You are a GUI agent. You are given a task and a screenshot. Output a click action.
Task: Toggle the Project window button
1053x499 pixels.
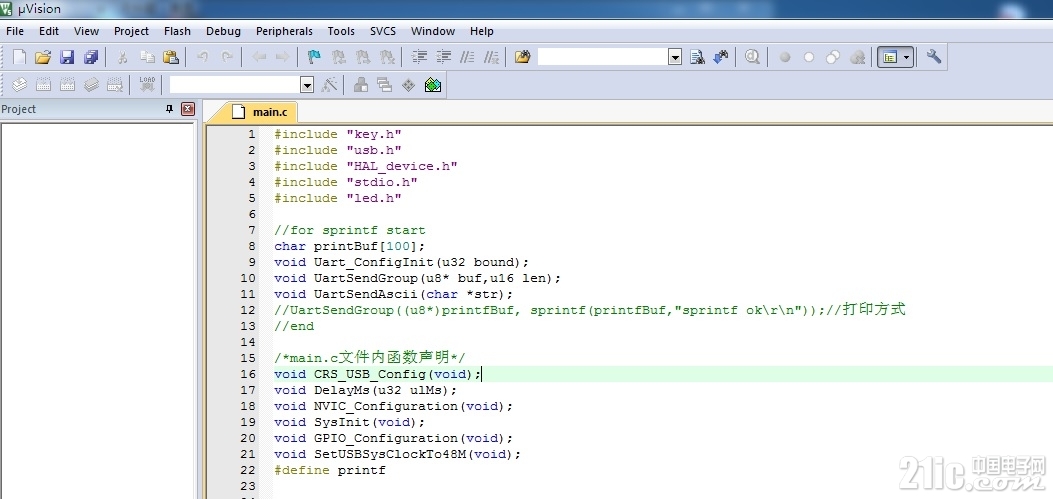890,57
